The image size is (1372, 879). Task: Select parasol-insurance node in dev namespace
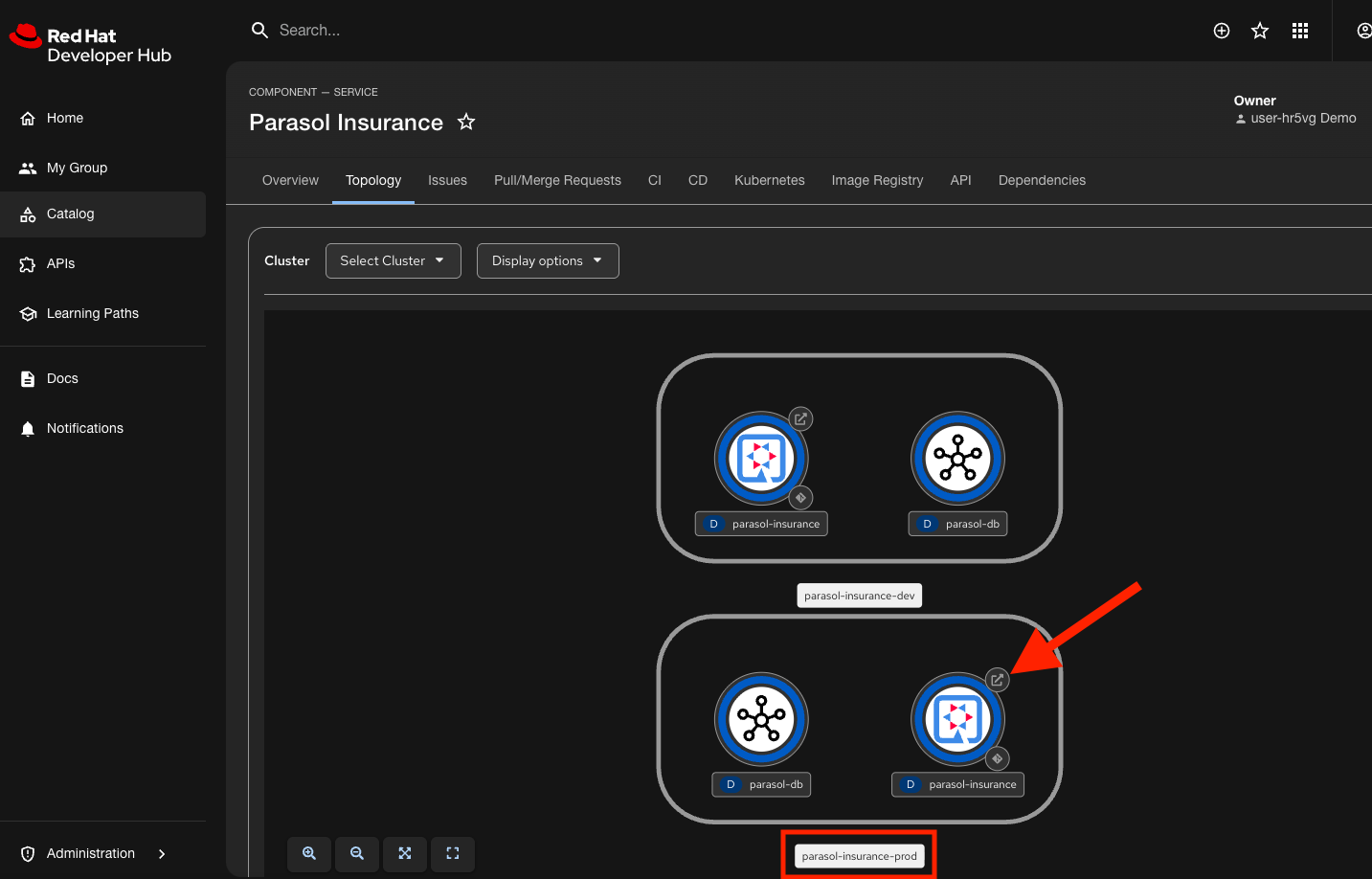(761, 459)
